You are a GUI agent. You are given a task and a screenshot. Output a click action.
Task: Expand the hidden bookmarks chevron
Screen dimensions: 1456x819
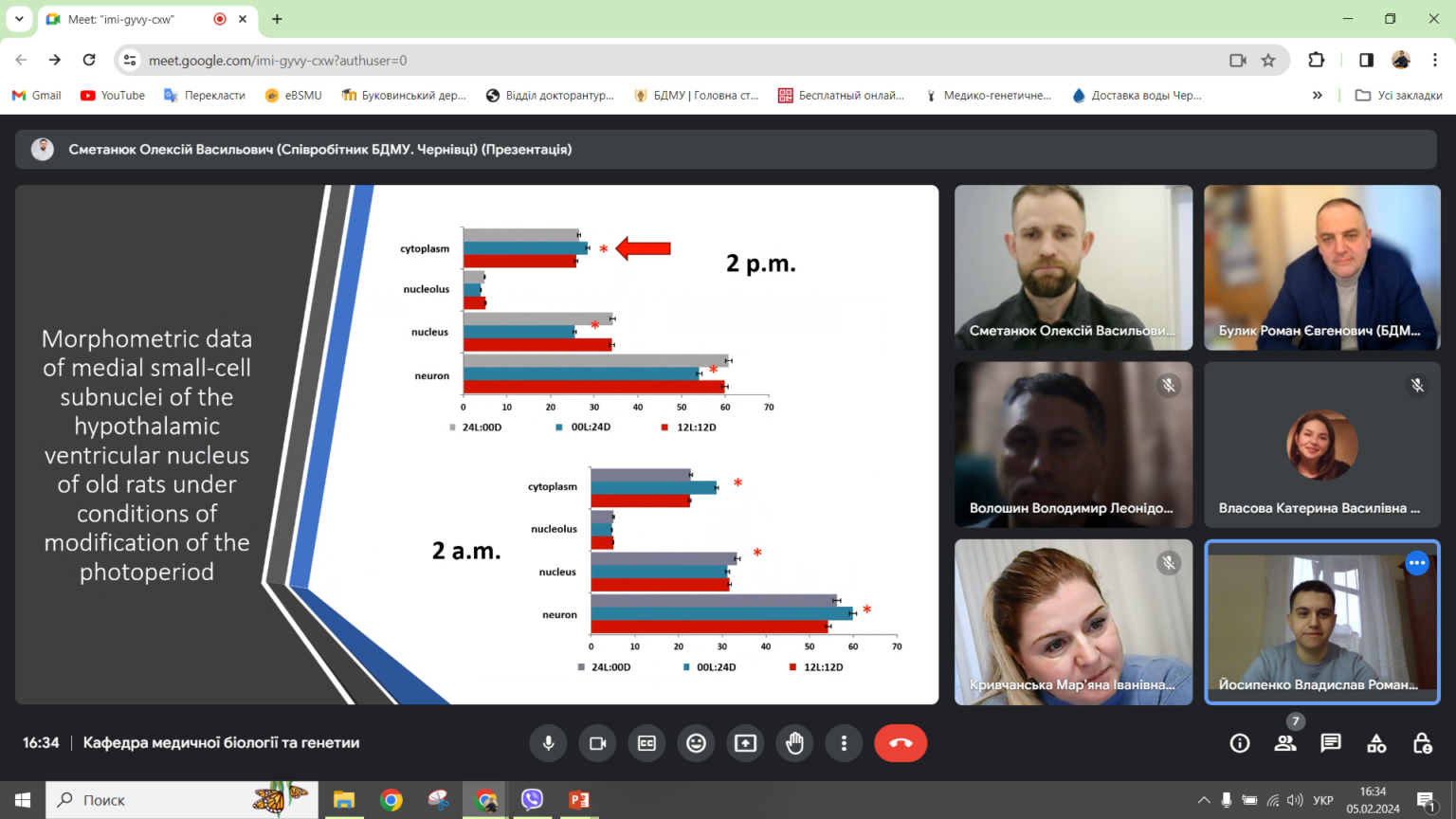tap(1317, 96)
